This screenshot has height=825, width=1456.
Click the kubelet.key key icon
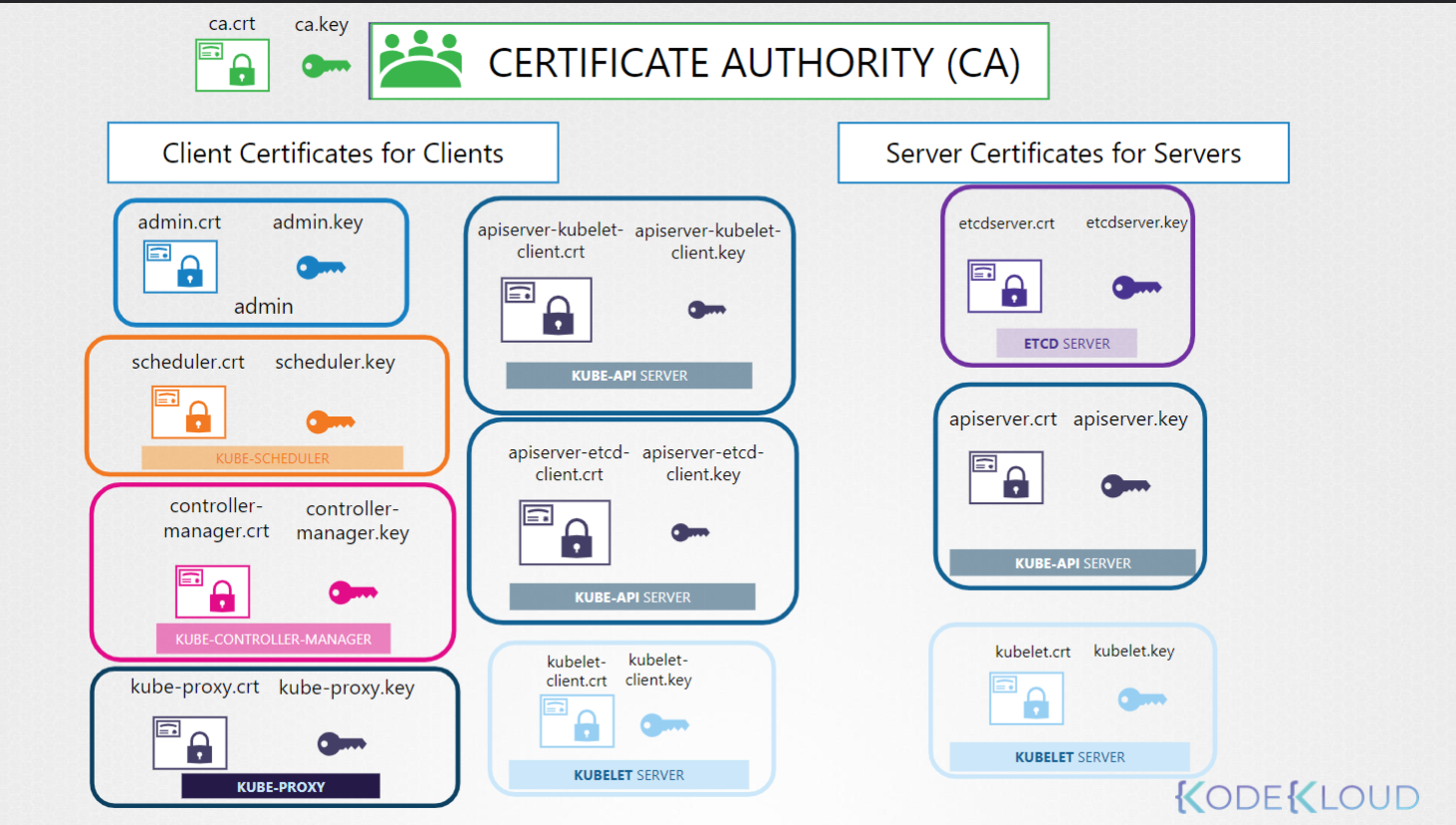pos(1142,699)
